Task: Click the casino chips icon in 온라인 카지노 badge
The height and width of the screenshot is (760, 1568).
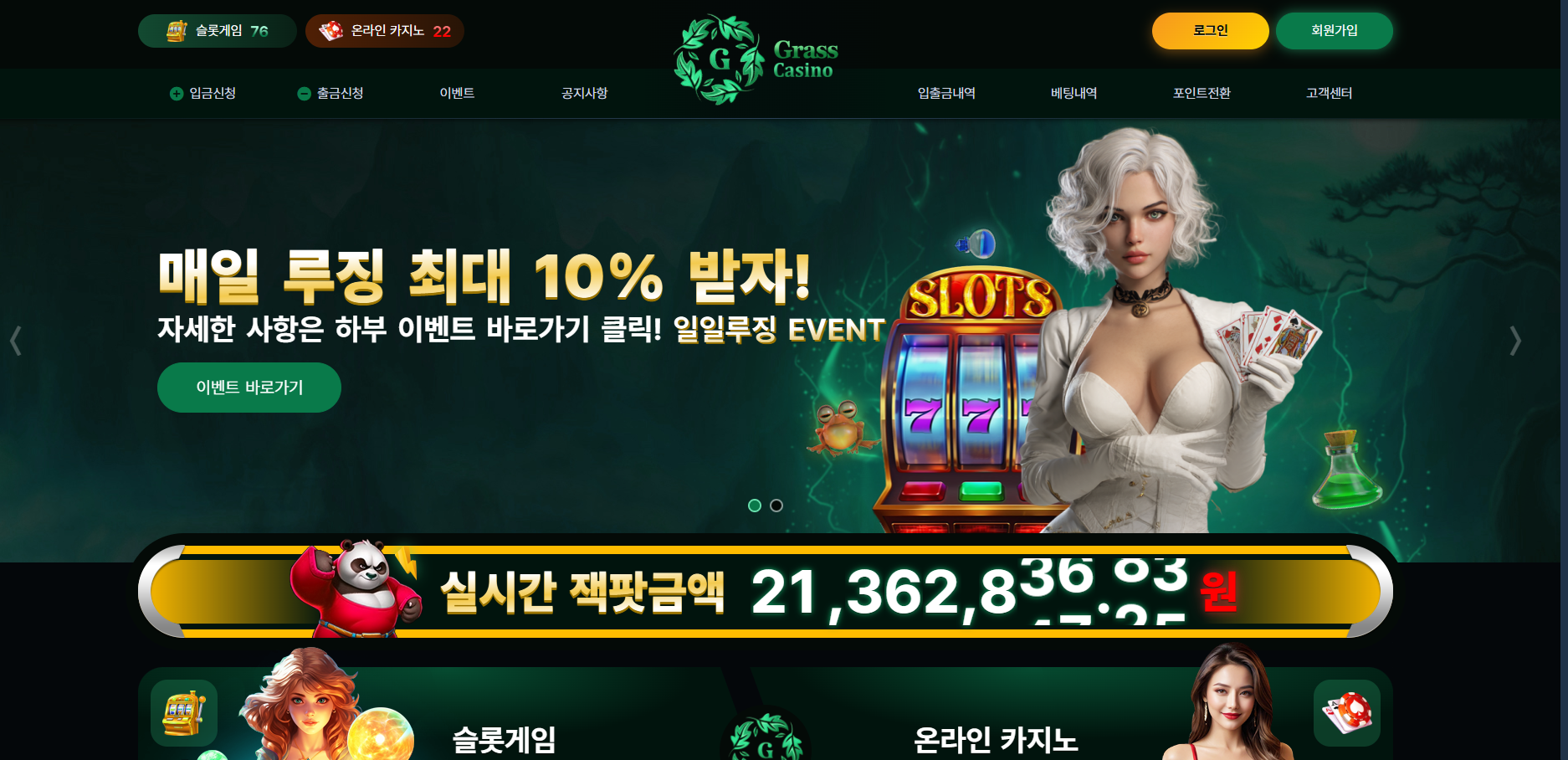Action: click(331, 31)
